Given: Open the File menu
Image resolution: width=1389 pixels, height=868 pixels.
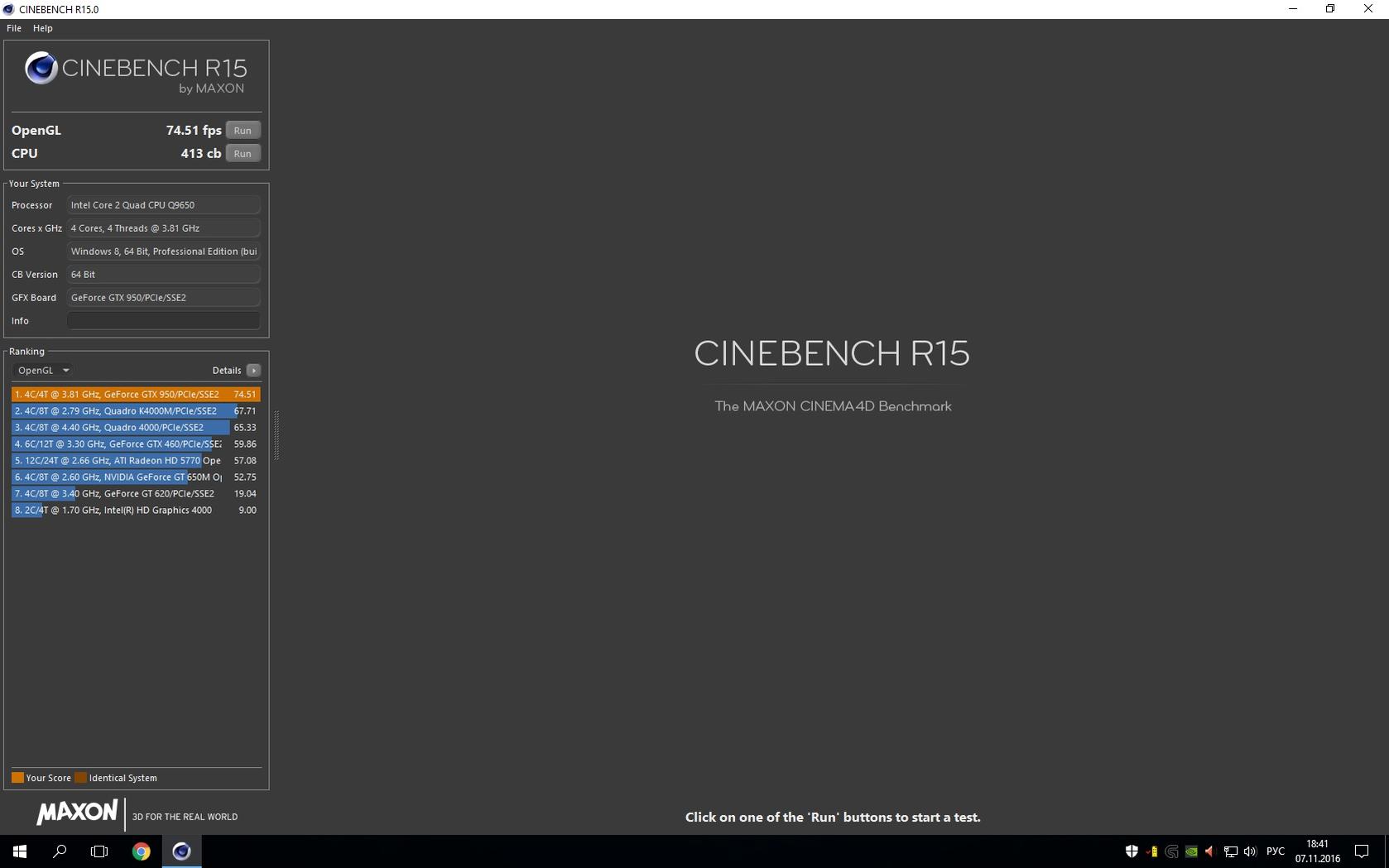Looking at the screenshot, I should (x=14, y=28).
